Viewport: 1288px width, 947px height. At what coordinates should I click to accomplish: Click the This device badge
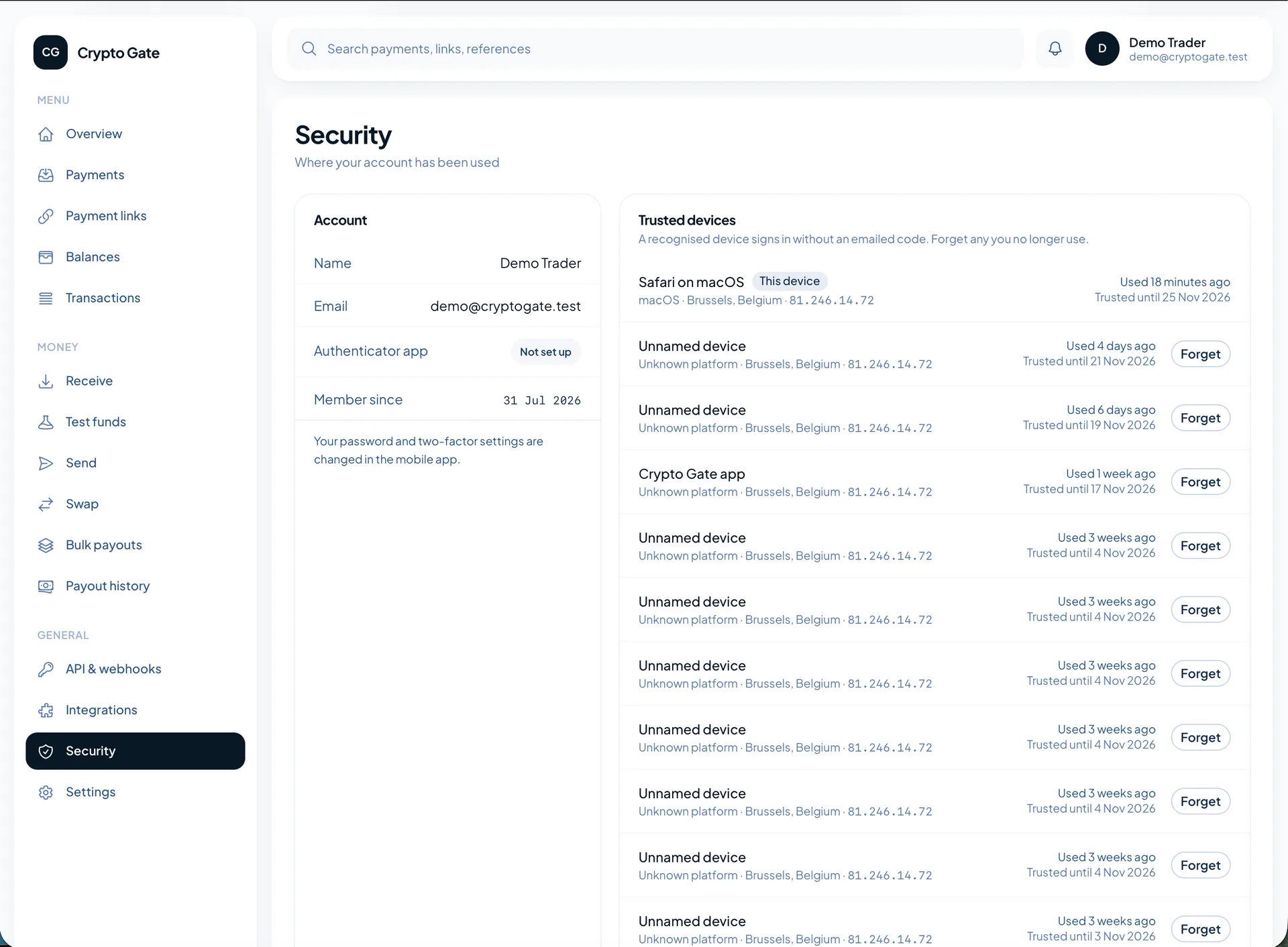pos(790,282)
